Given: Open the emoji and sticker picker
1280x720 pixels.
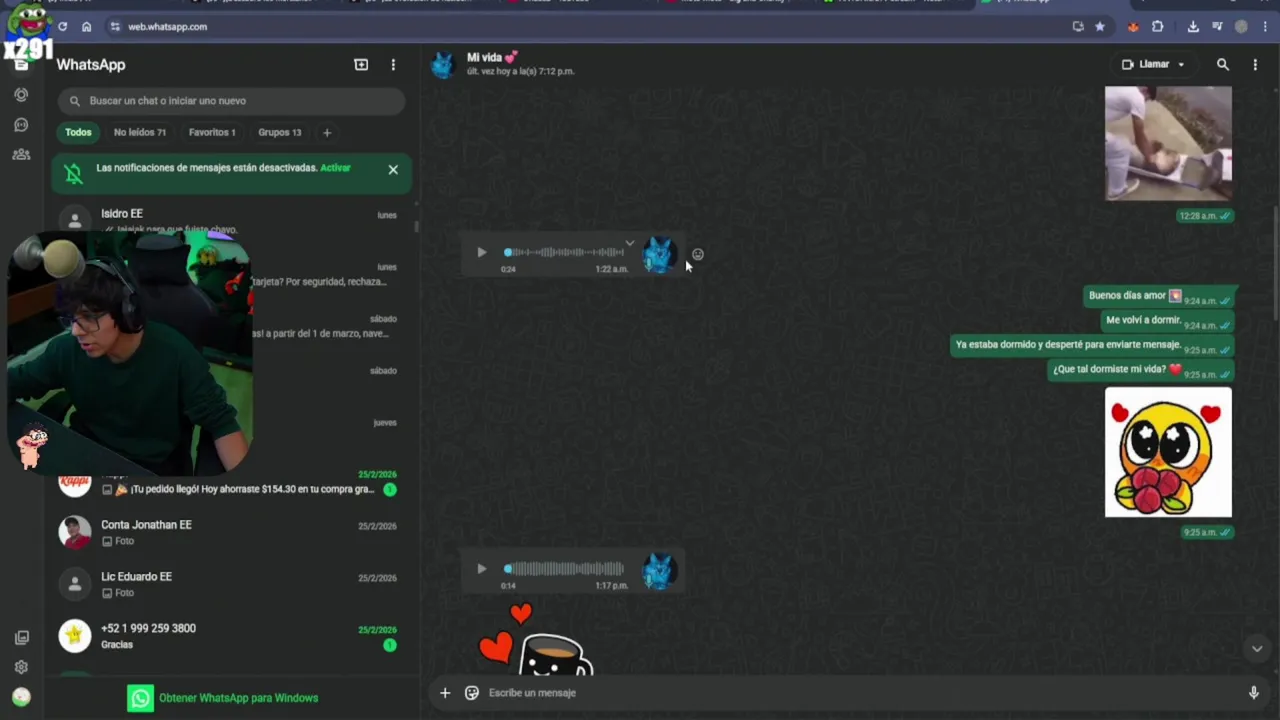Looking at the screenshot, I should tap(471, 693).
